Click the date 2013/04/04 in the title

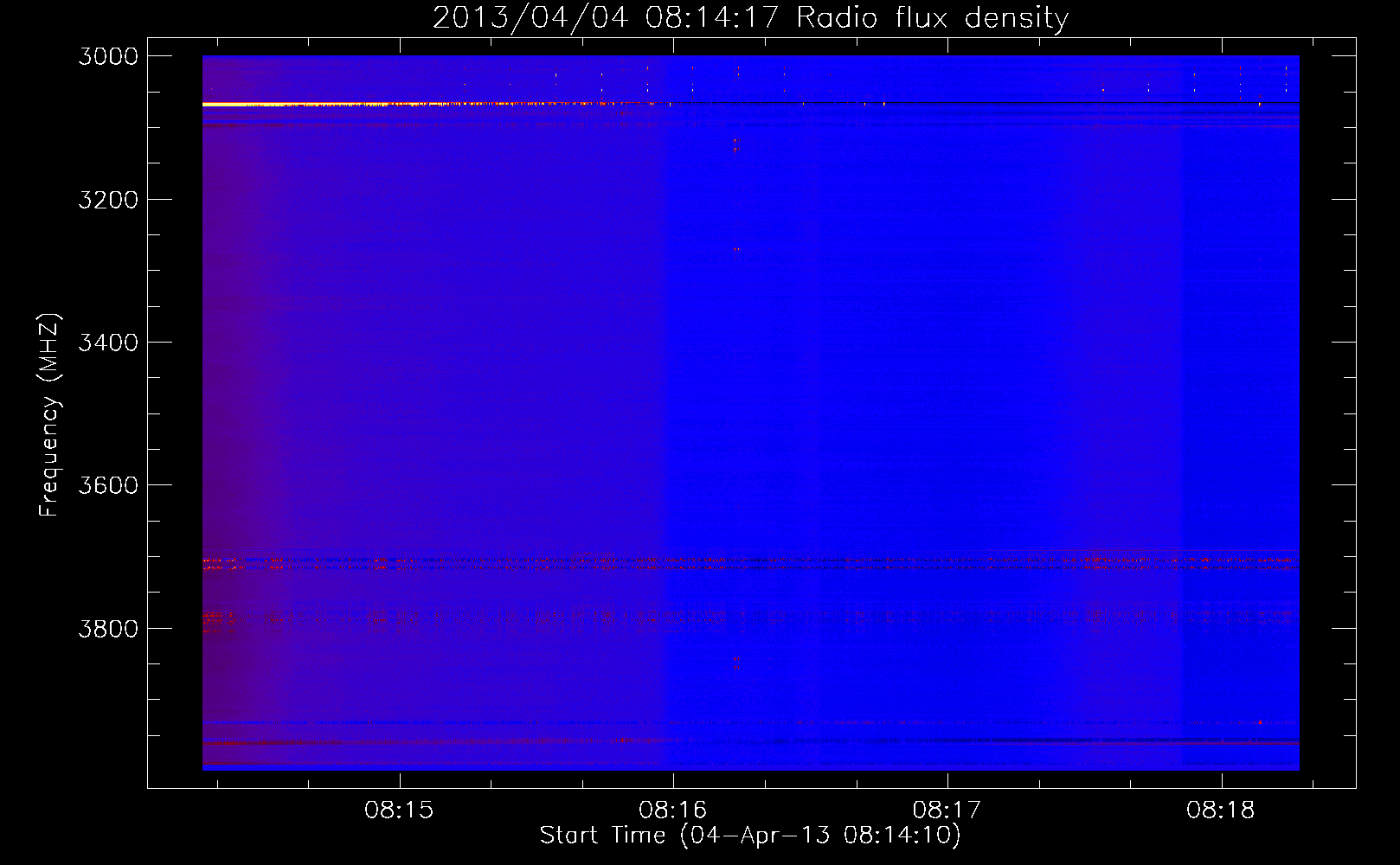(x=530, y=17)
